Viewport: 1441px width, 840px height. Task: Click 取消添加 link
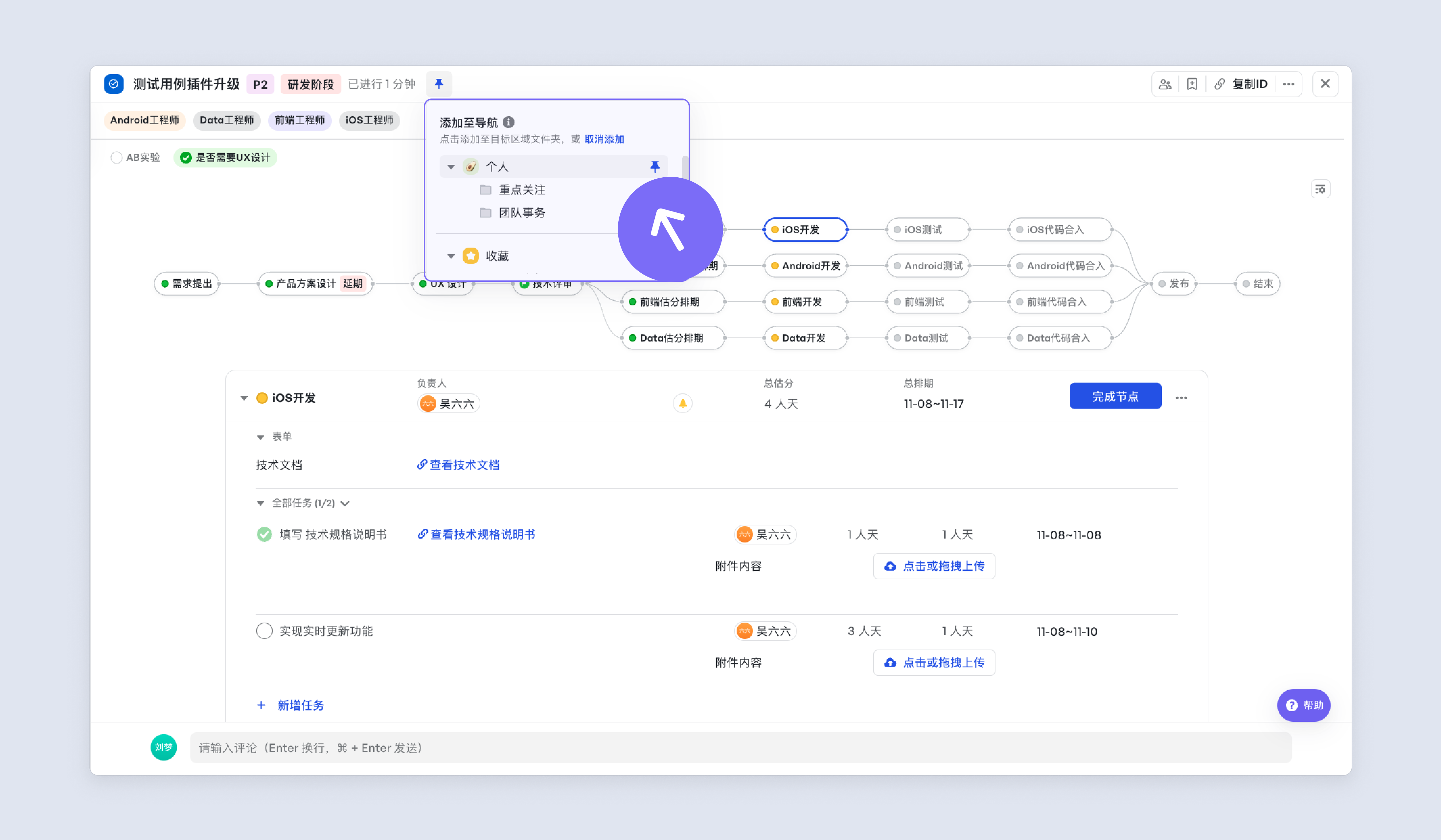pyautogui.click(x=604, y=140)
